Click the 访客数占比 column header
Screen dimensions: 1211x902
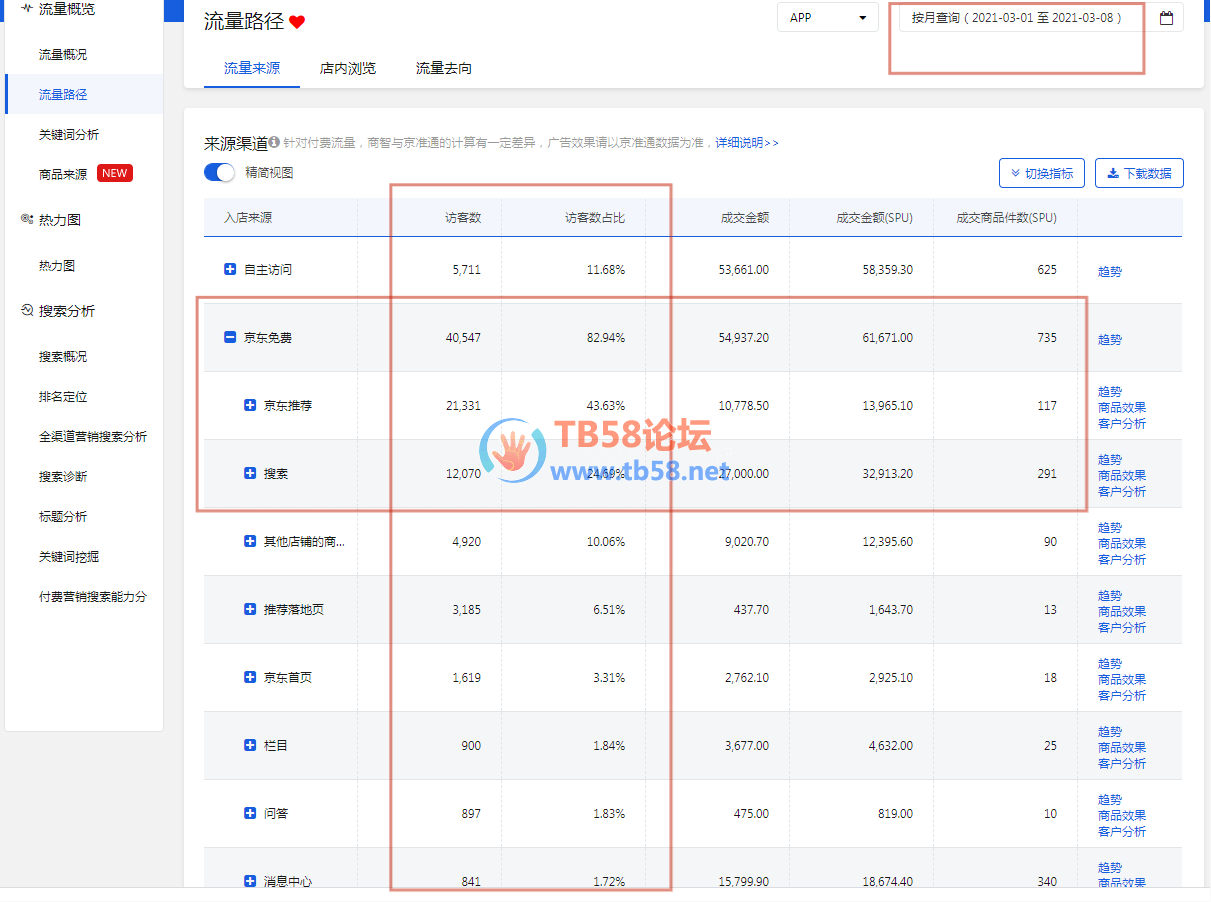595,217
